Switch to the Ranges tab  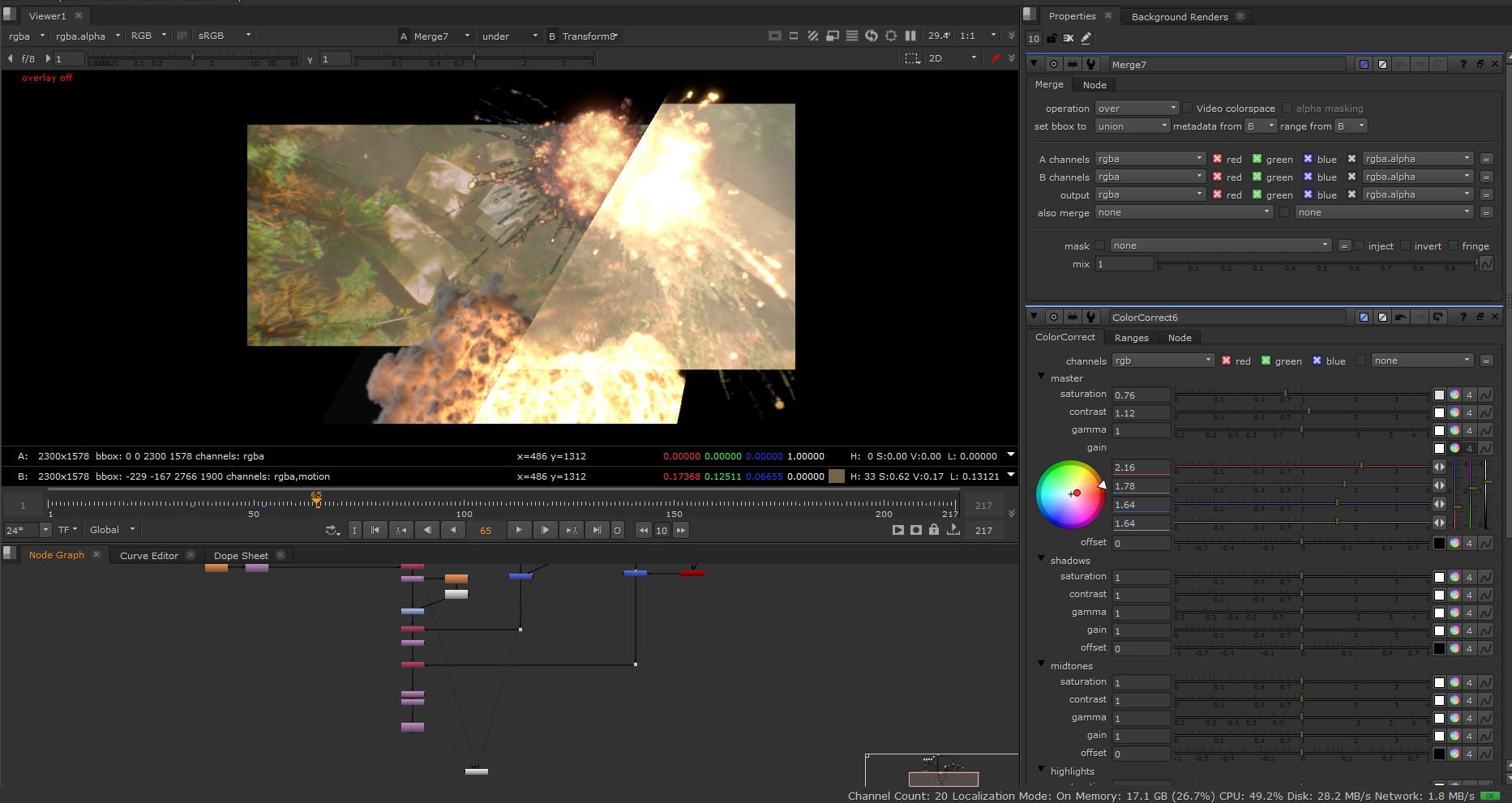1131,338
